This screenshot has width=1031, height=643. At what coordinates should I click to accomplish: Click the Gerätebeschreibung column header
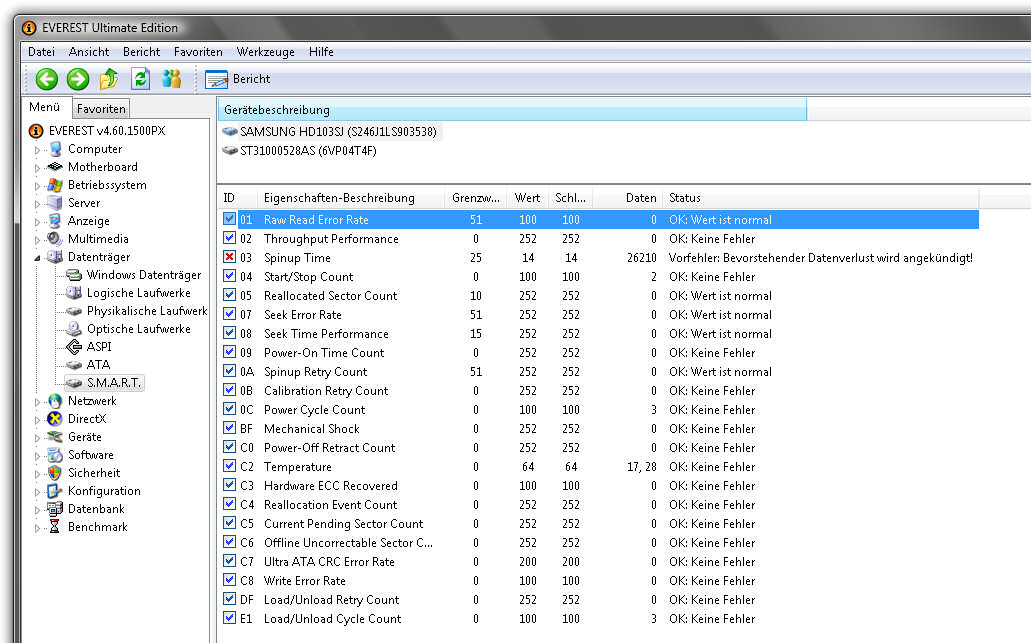point(512,110)
